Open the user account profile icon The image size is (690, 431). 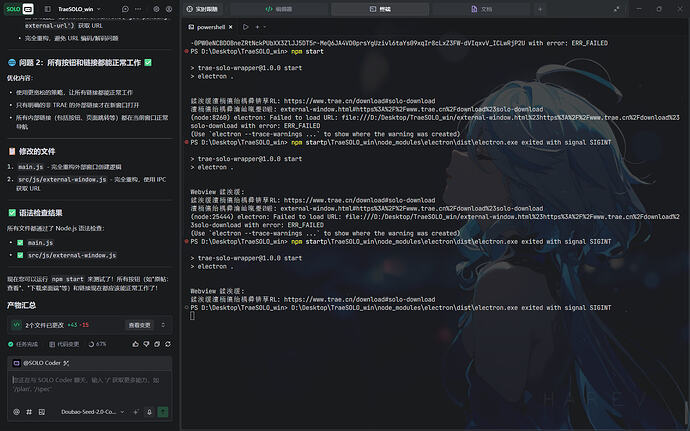tap(169, 9)
